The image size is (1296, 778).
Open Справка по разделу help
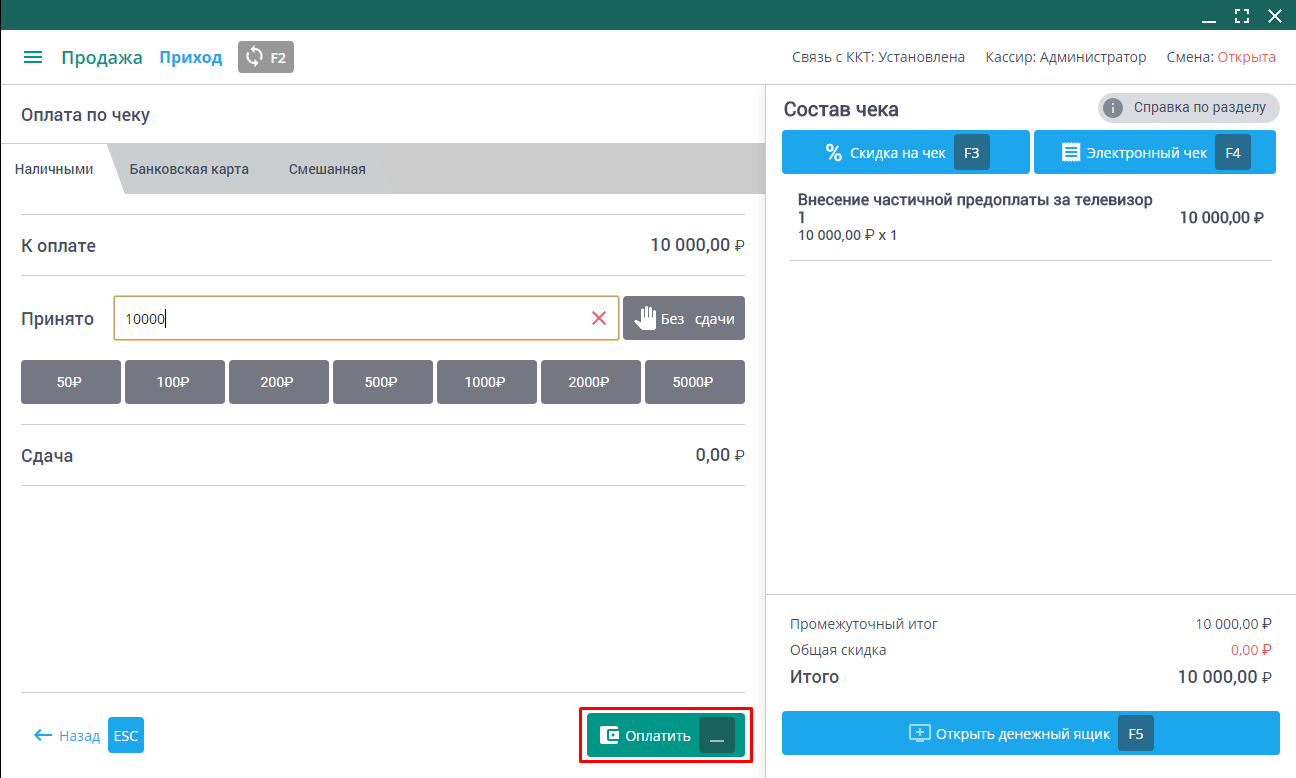tap(1189, 108)
